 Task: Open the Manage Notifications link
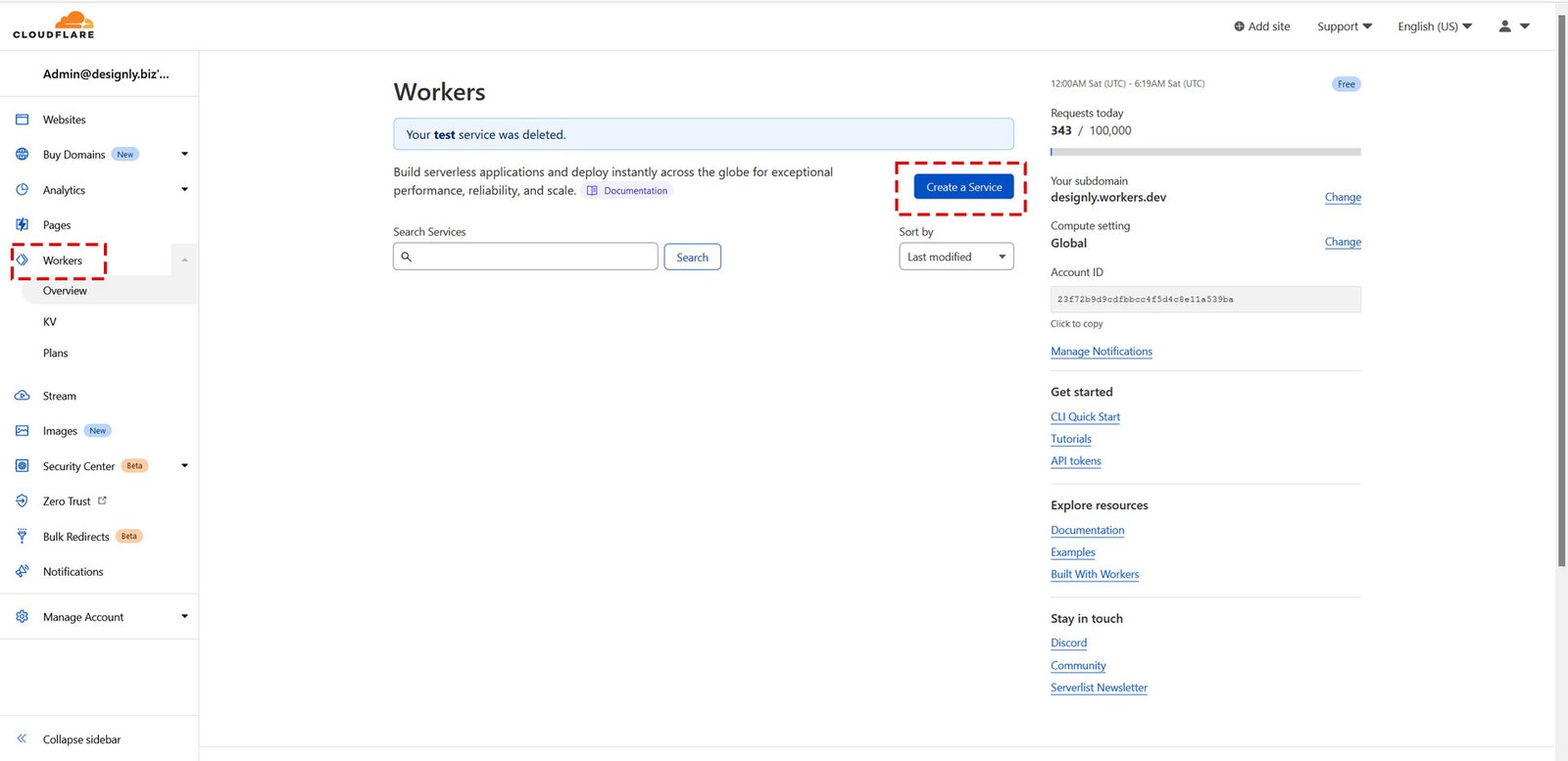pos(1102,352)
